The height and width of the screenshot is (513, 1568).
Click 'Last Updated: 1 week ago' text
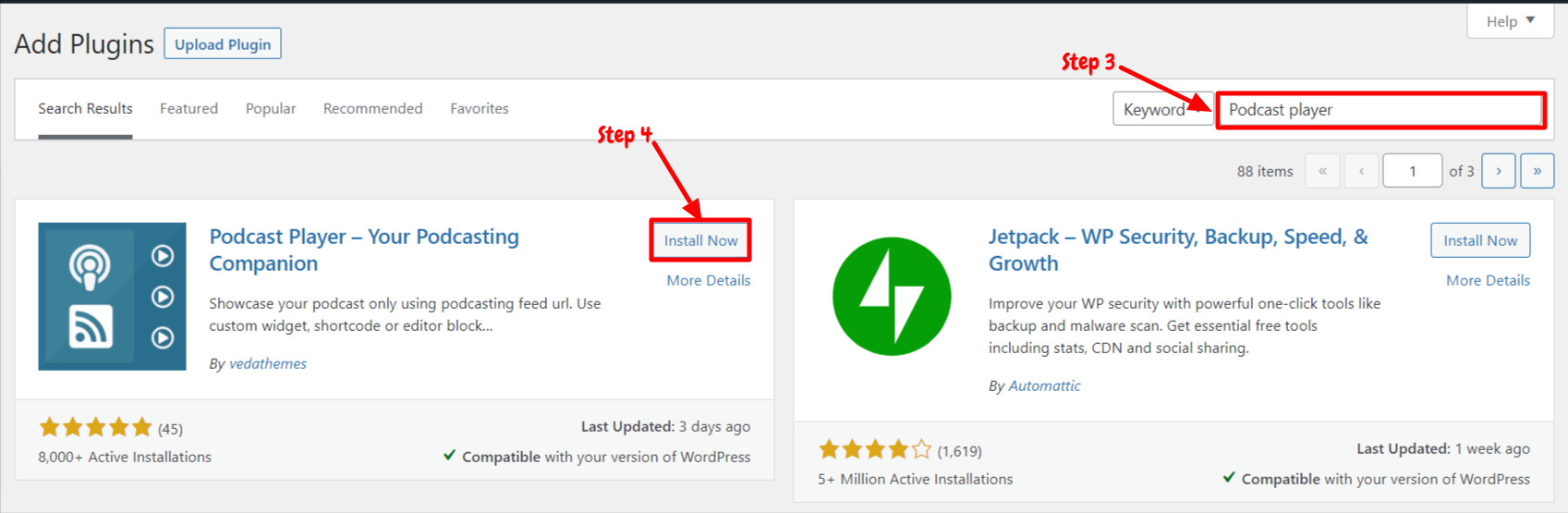(1443, 448)
